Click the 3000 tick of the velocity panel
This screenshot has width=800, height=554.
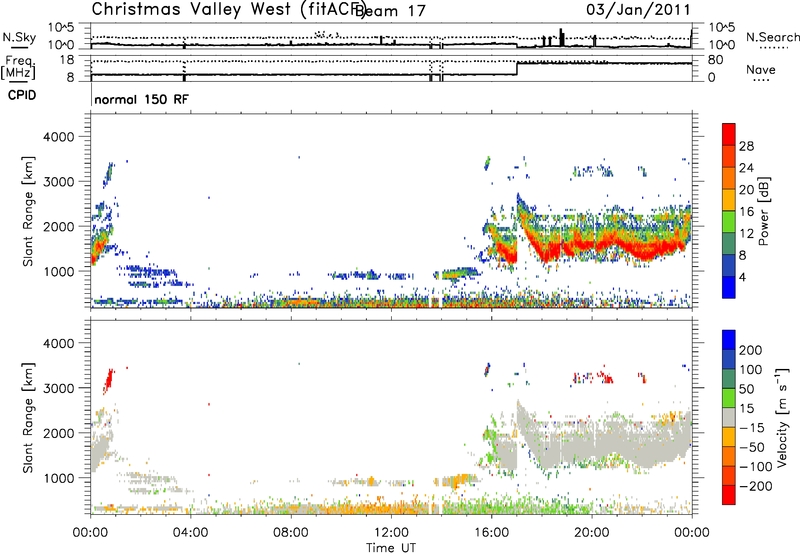(x=58, y=388)
